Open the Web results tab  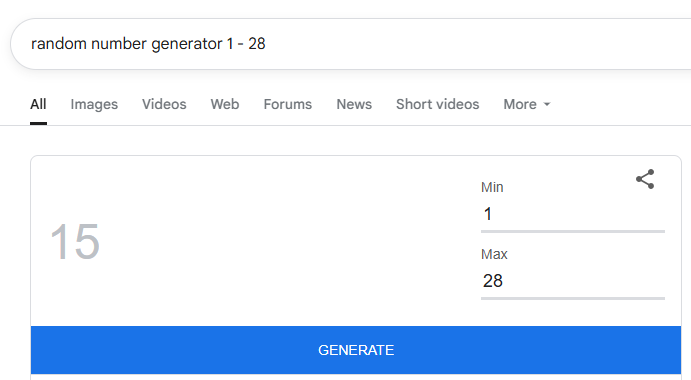pyautogui.click(x=225, y=104)
